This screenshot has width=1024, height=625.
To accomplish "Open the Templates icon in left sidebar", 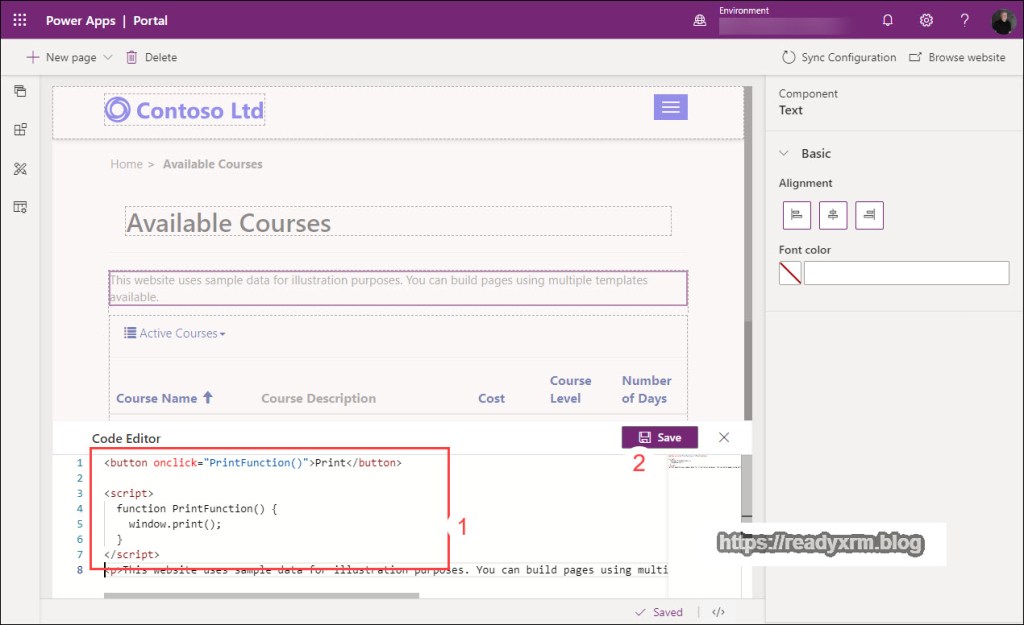I will pyautogui.click(x=20, y=207).
